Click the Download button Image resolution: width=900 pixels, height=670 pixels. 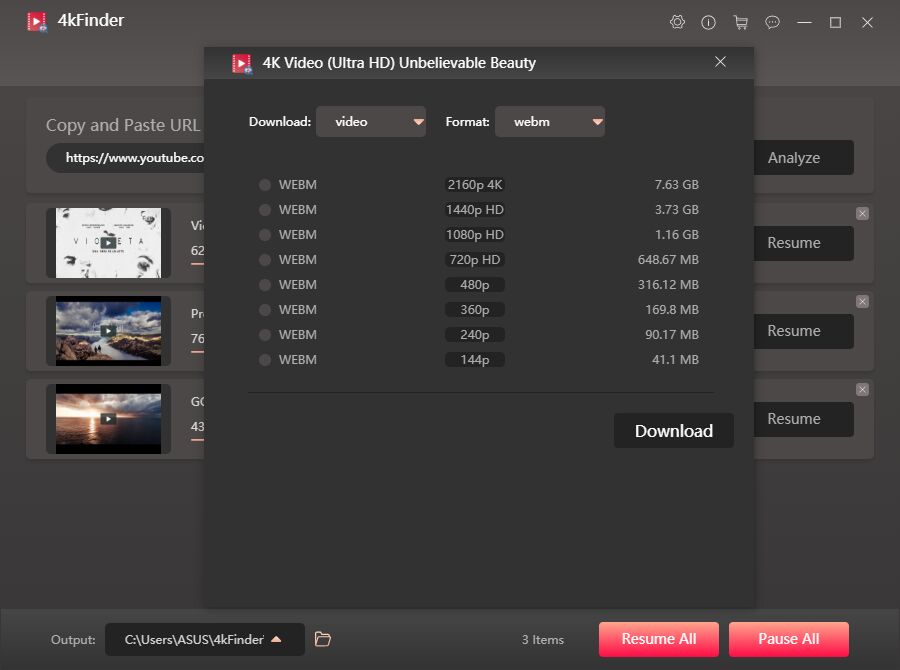[x=673, y=431]
